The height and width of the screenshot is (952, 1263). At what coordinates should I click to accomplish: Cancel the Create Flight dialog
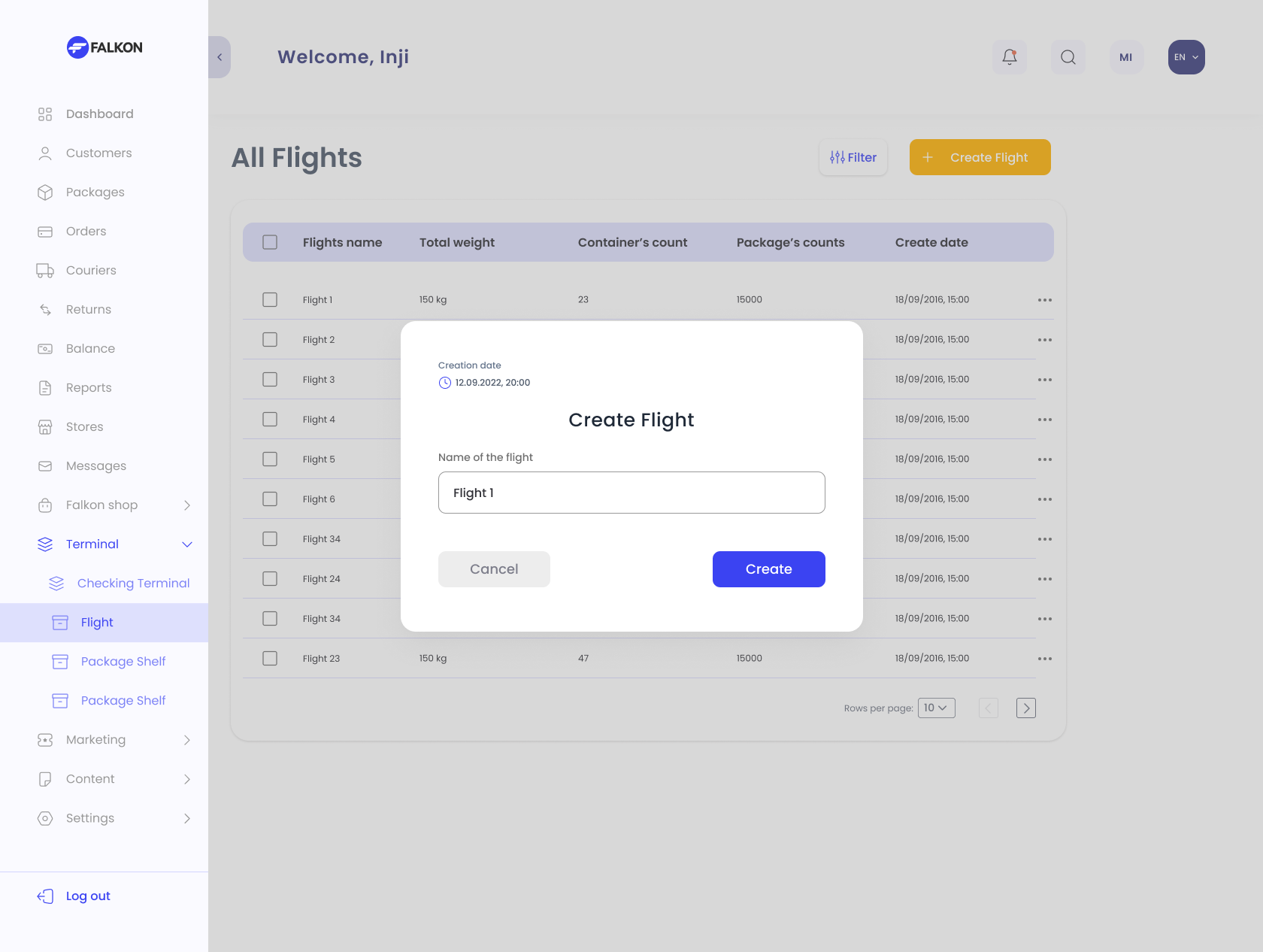[x=494, y=569]
